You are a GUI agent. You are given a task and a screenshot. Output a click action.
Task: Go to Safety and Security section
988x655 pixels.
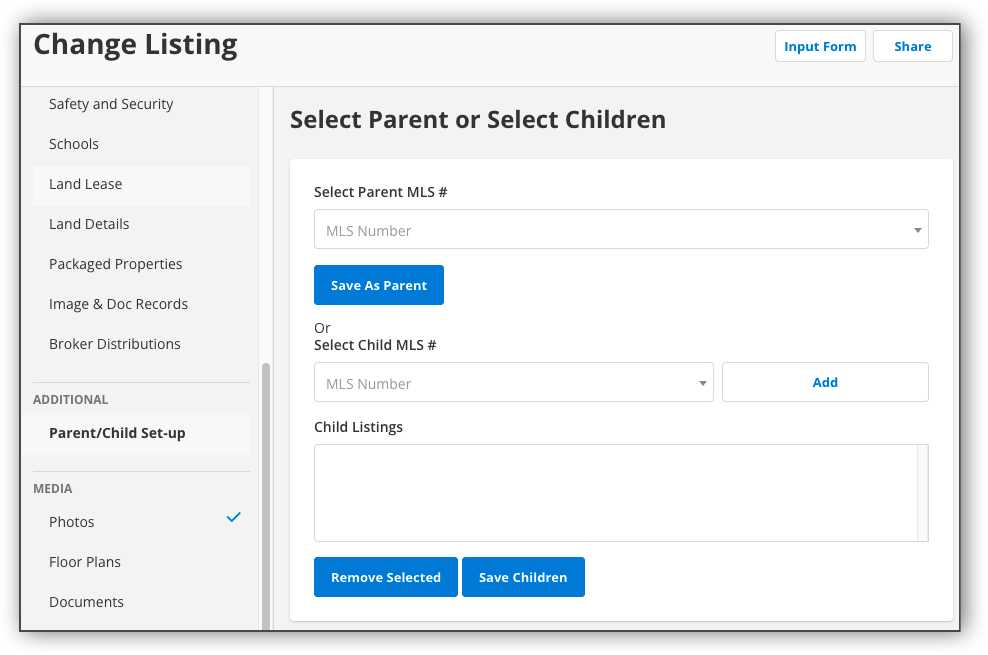point(111,104)
